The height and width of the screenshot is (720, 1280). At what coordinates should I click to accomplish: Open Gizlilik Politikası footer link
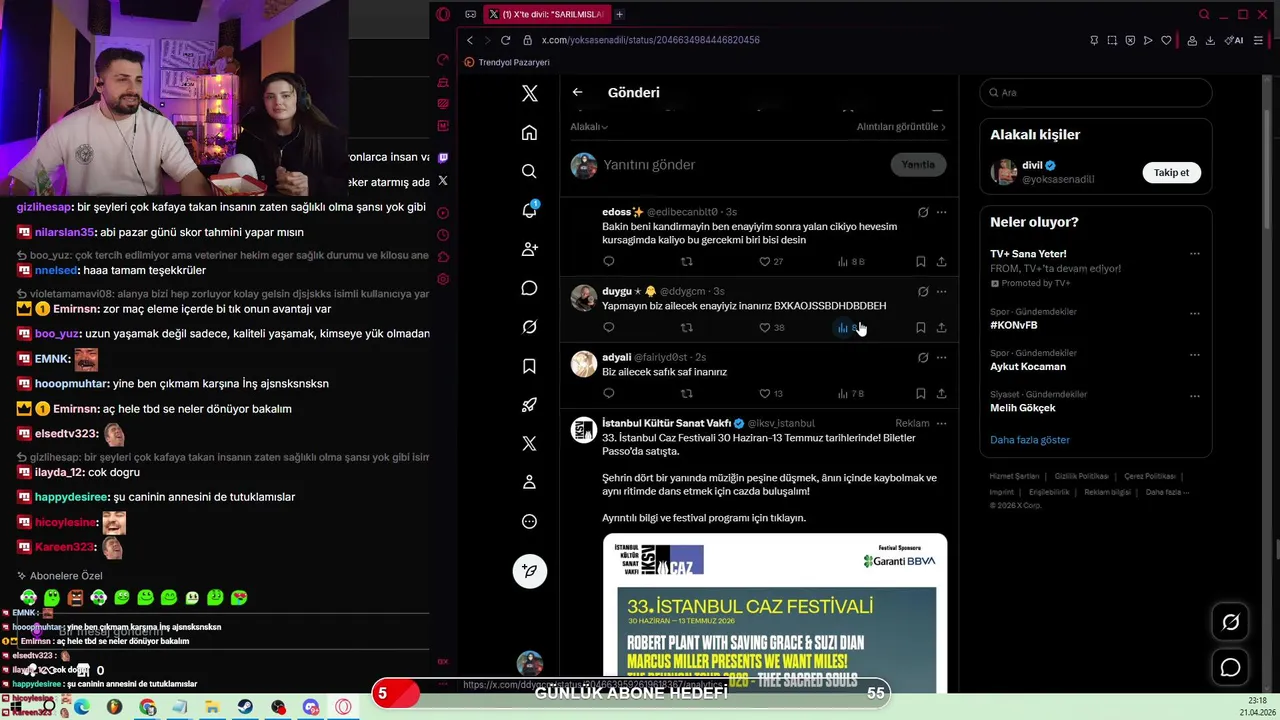tap(1081, 477)
